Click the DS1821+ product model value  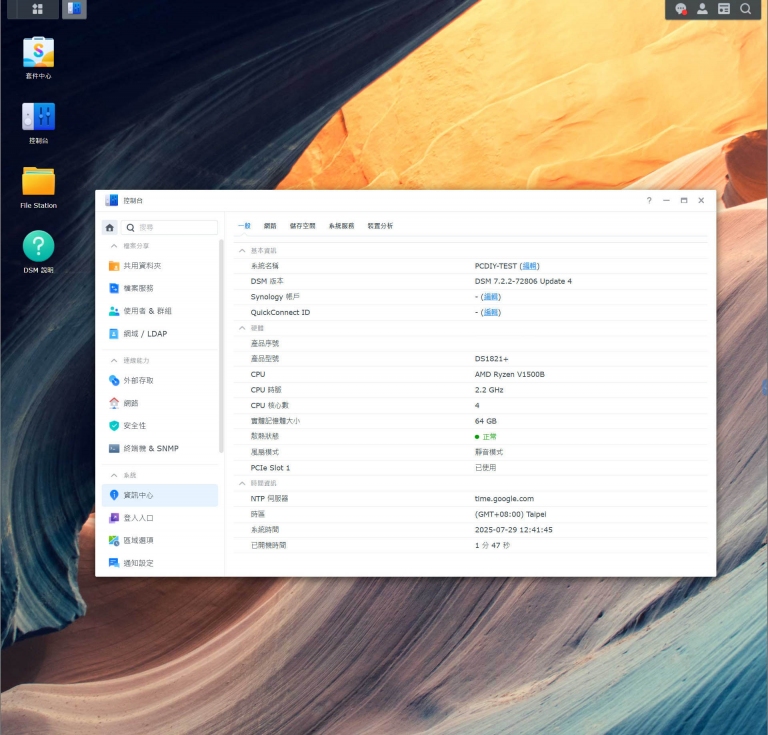[491, 359]
